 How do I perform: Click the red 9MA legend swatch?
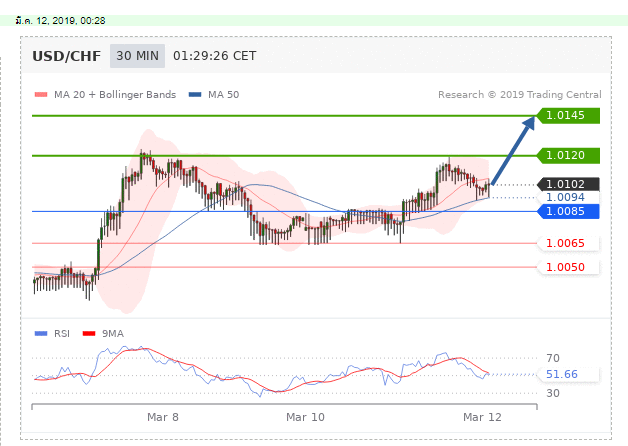pyautogui.click(x=89, y=333)
